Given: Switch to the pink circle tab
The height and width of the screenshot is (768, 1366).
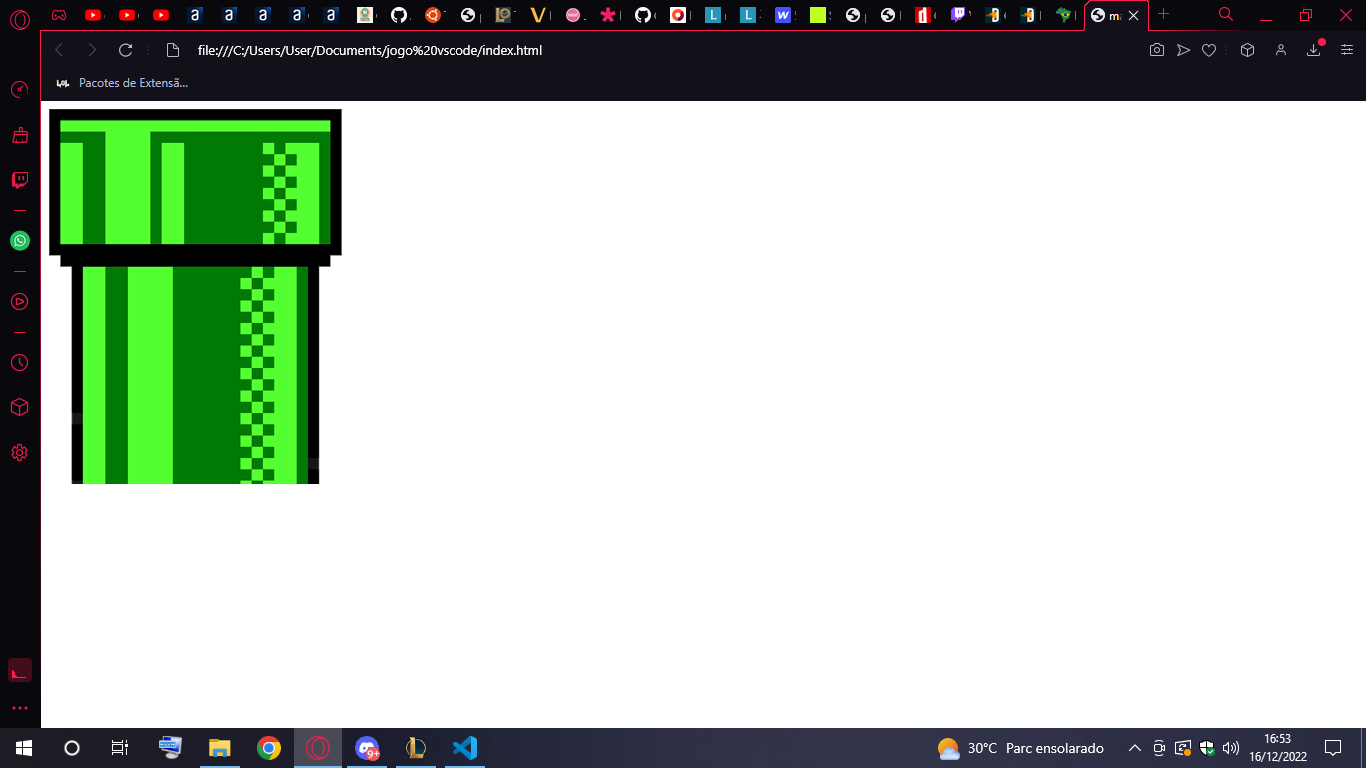Looking at the screenshot, I should click(573, 15).
